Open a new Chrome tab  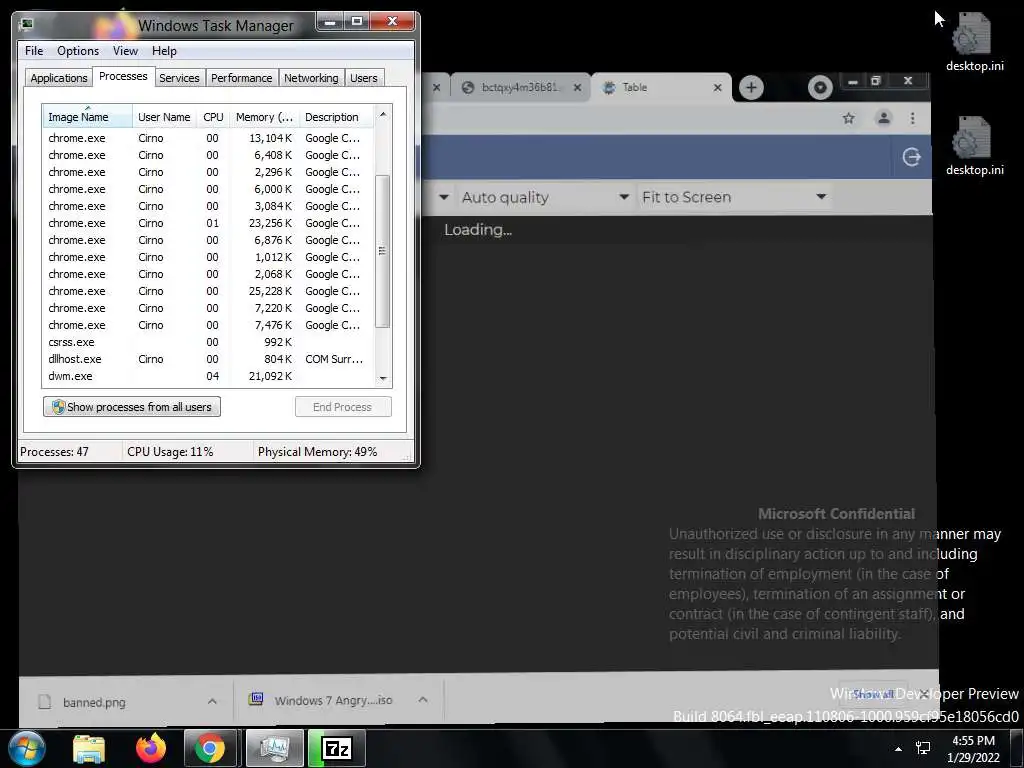click(x=751, y=88)
